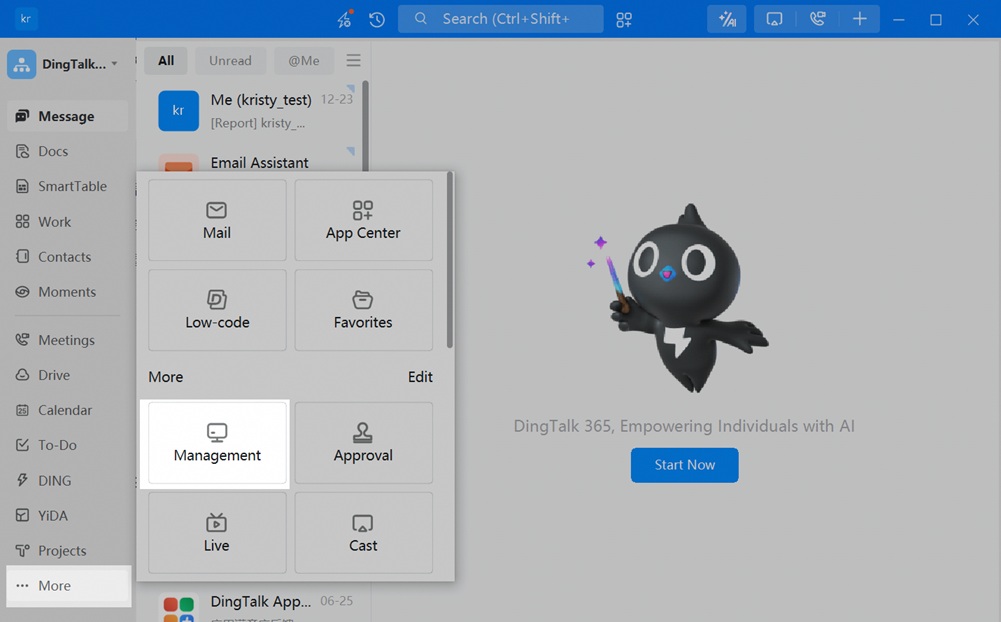Open Docs from the sidebar

[x=68, y=151]
